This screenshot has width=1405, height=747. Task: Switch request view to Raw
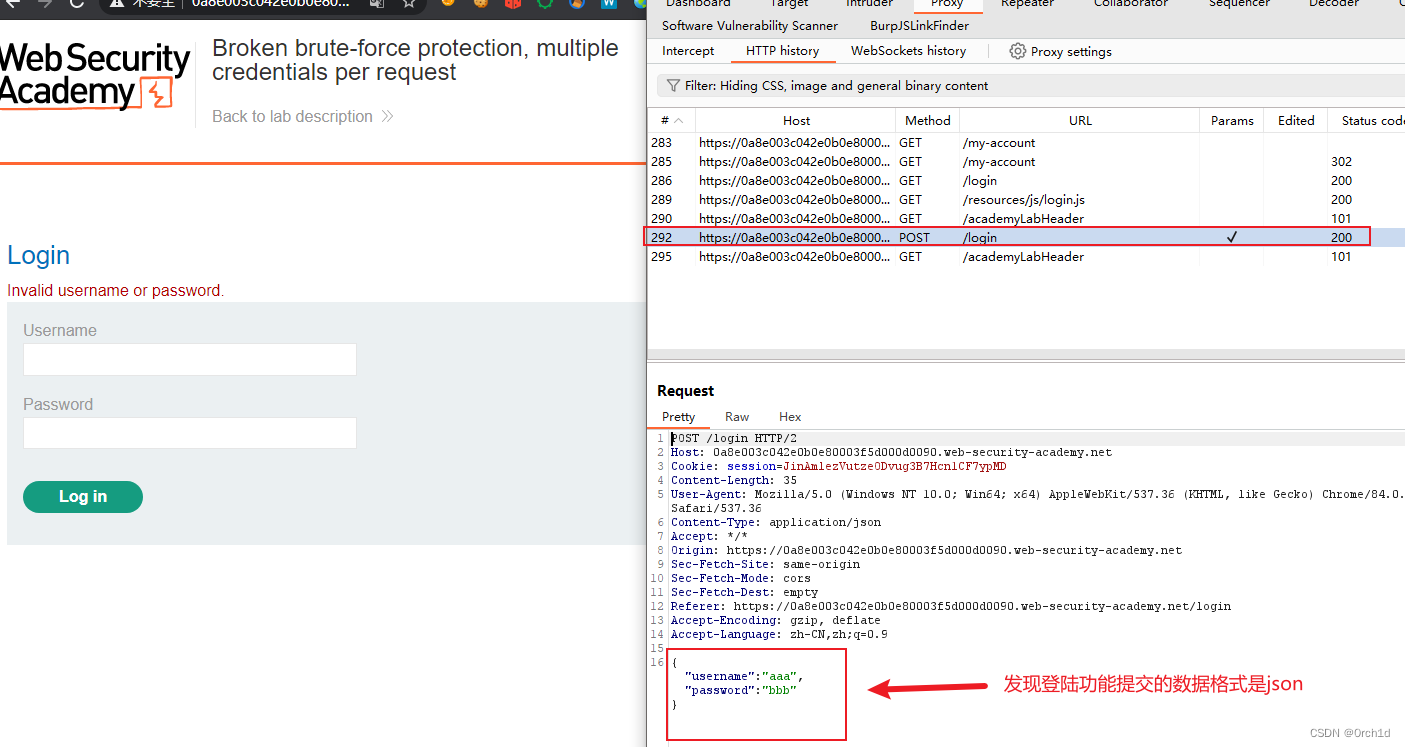tap(737, 417)
